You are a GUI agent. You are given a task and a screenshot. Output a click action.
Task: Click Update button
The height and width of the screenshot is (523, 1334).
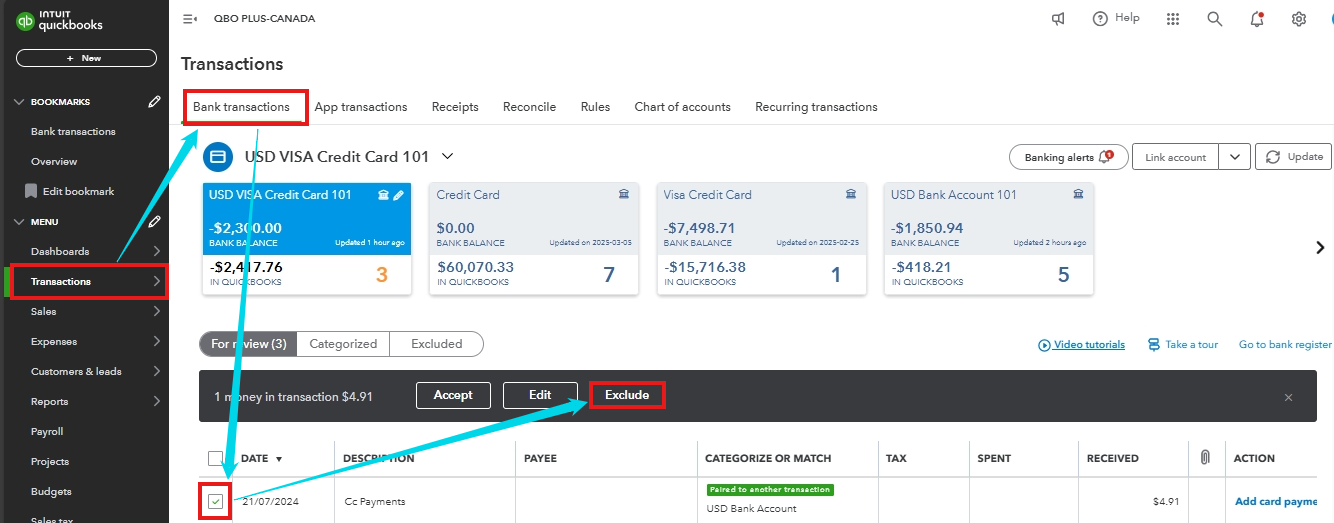click(x=1294, y=157)
